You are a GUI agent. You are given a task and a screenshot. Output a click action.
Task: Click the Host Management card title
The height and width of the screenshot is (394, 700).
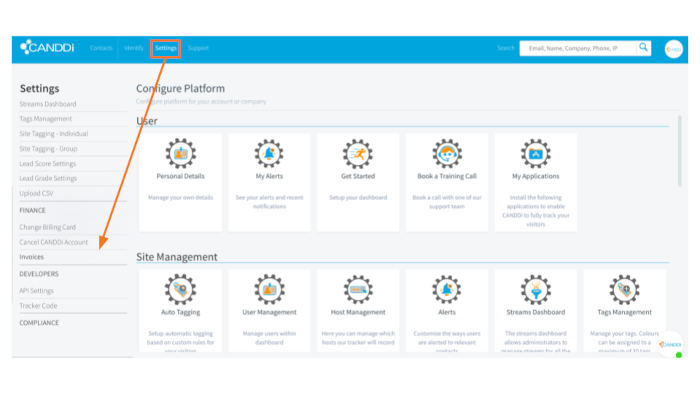(x=358, y=312)
